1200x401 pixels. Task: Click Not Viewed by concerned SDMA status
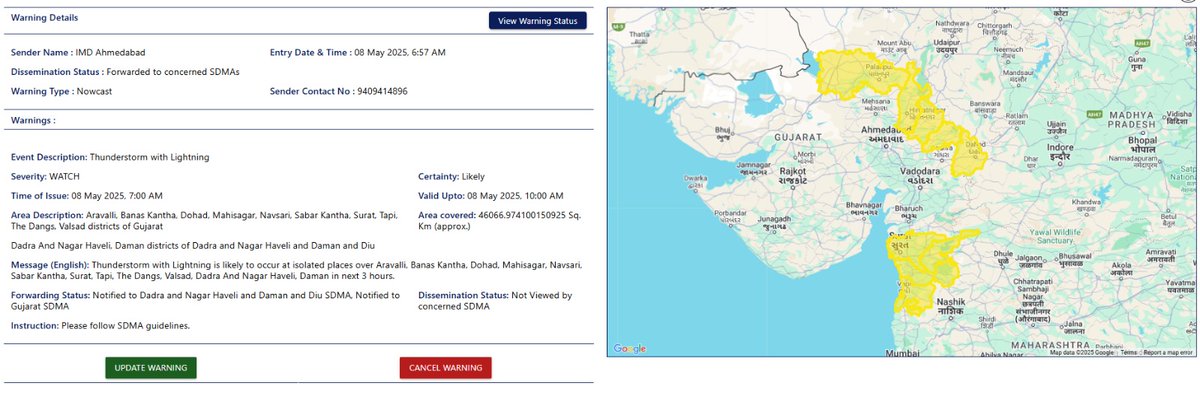(x=495, y=301)
